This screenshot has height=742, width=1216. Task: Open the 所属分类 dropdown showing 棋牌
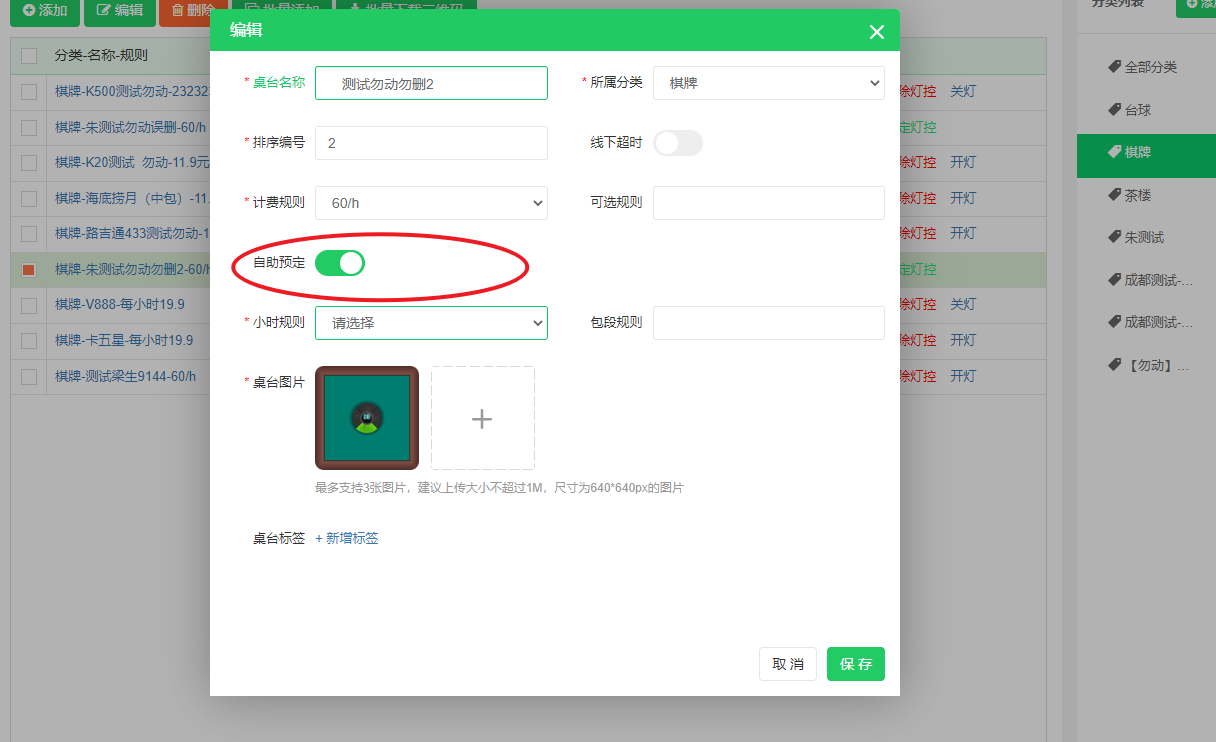[768, 83]
